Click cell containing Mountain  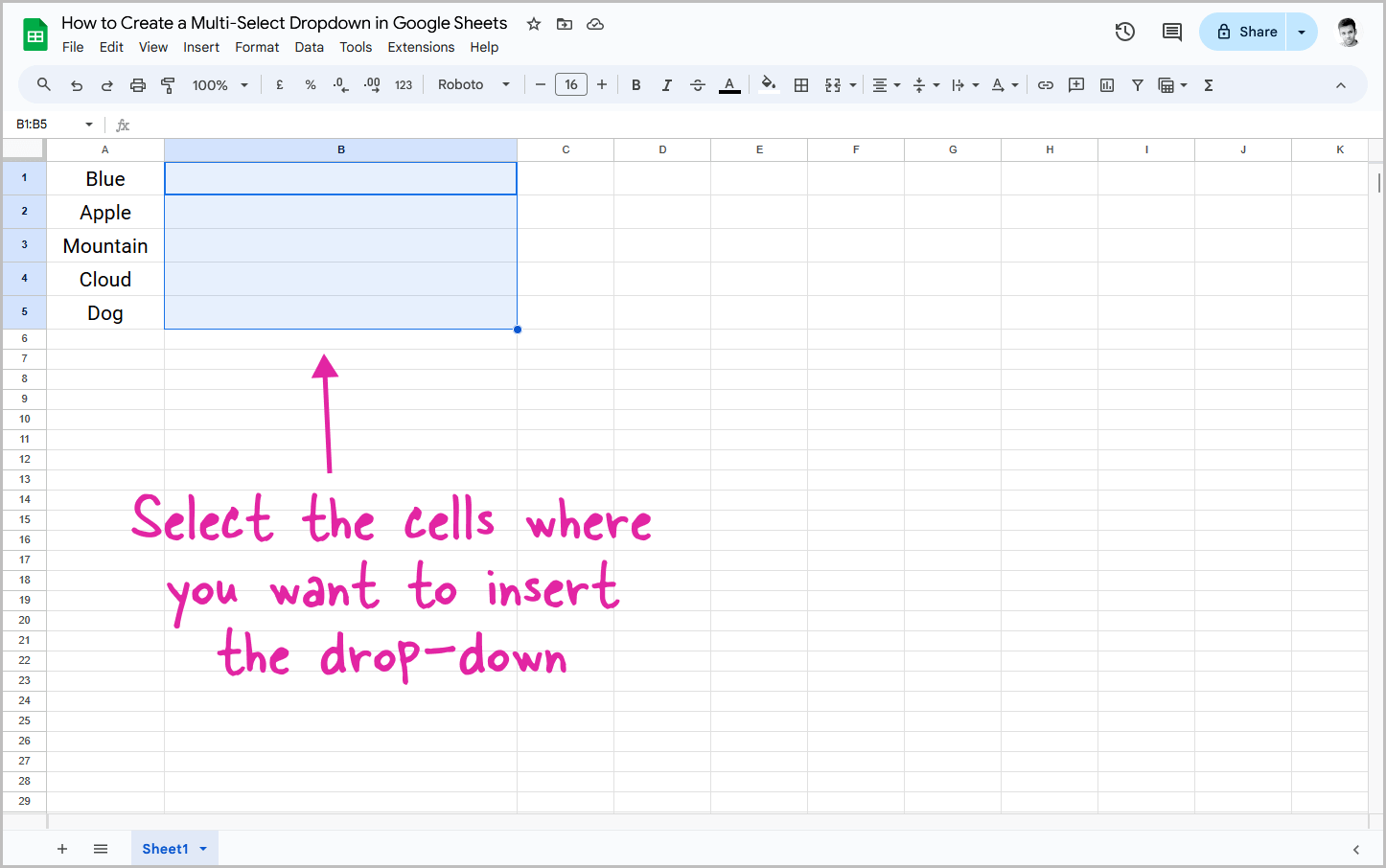(x=105, y=246)
